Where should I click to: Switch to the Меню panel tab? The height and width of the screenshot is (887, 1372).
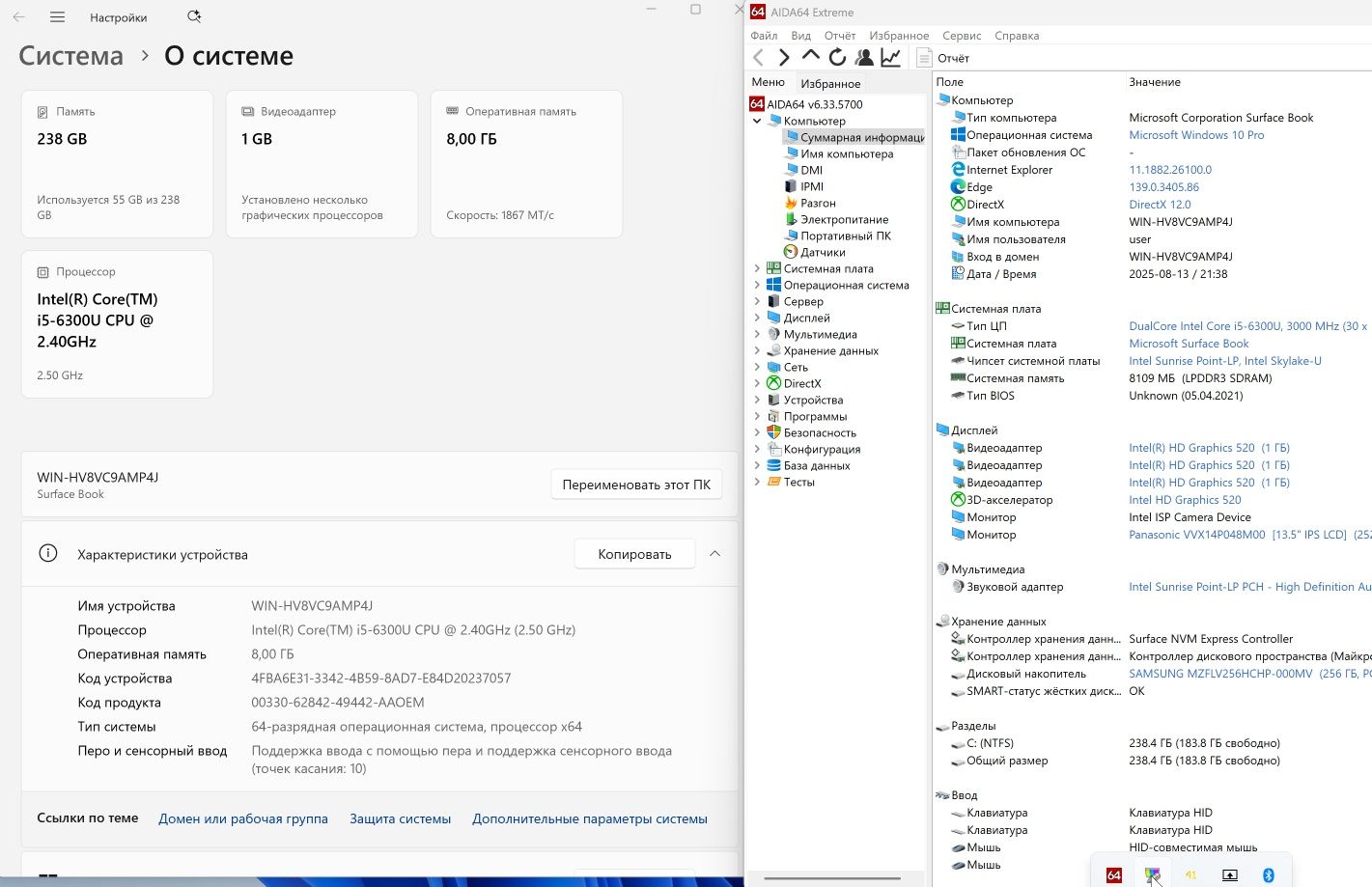pyautogui.click(x=769, y=82)
